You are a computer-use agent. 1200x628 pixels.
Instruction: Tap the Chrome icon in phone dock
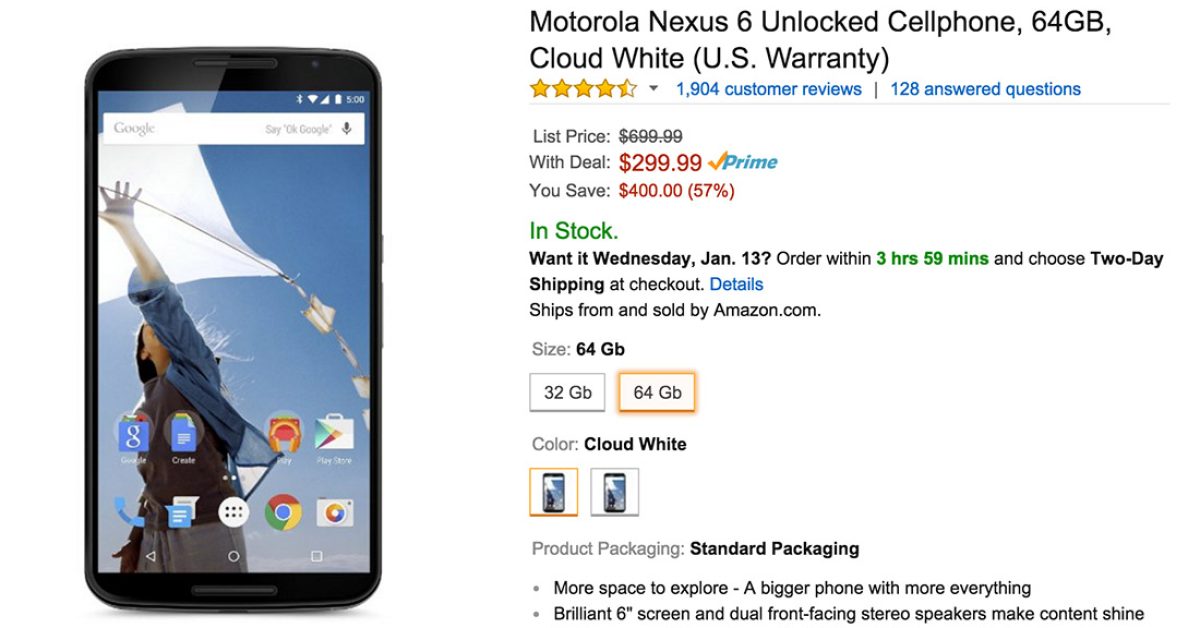click(x=284, y=513)
